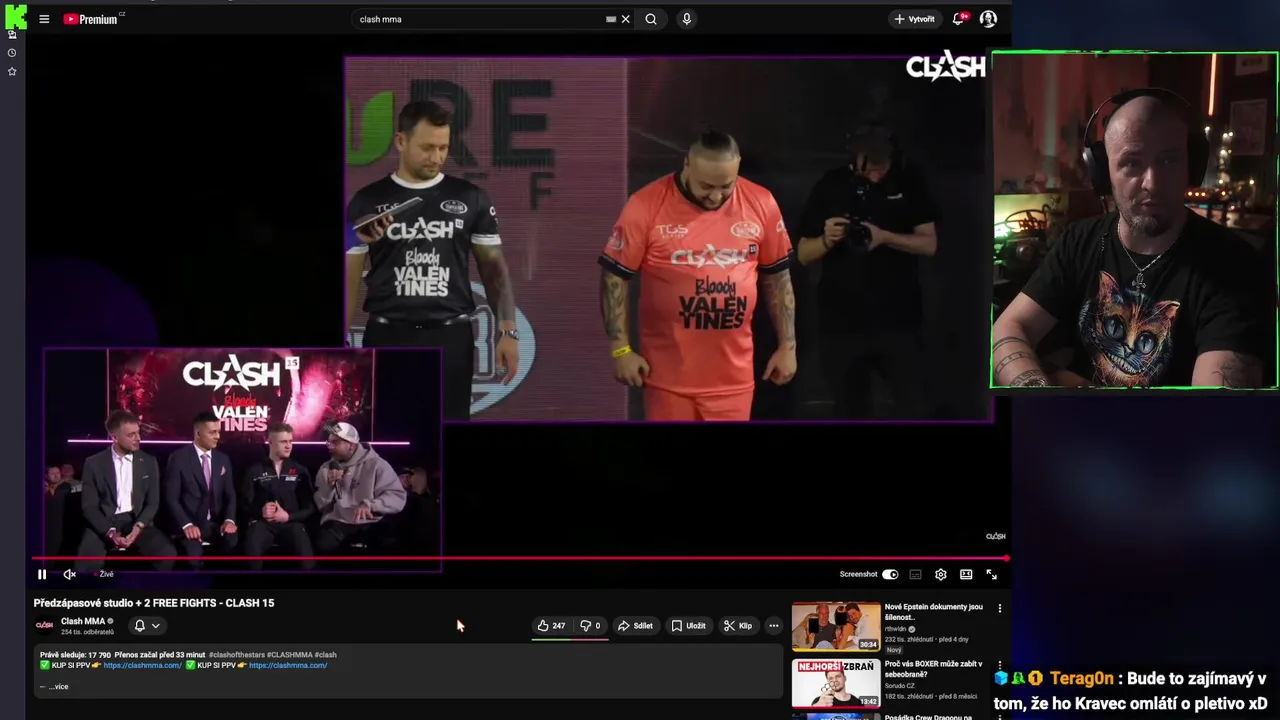Open Clash MMA channel name link
The height and width of the screenshot is (720, 1280).
83,621
